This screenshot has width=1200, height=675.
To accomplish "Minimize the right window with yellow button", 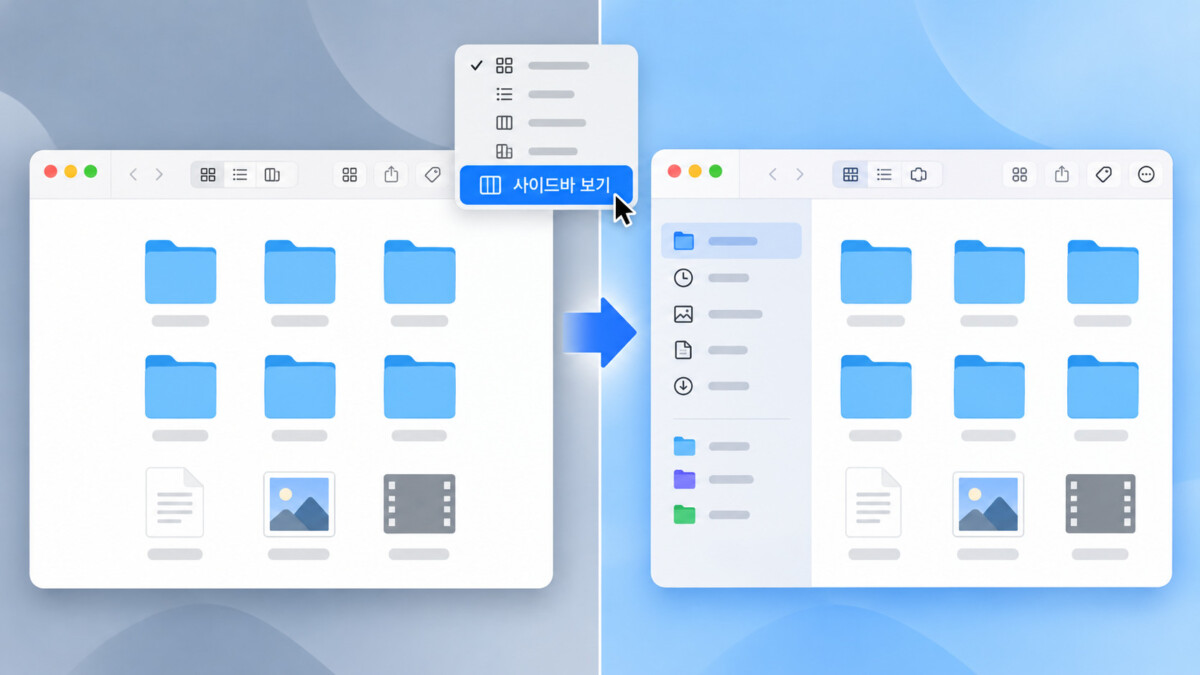I will click(695, 171).
